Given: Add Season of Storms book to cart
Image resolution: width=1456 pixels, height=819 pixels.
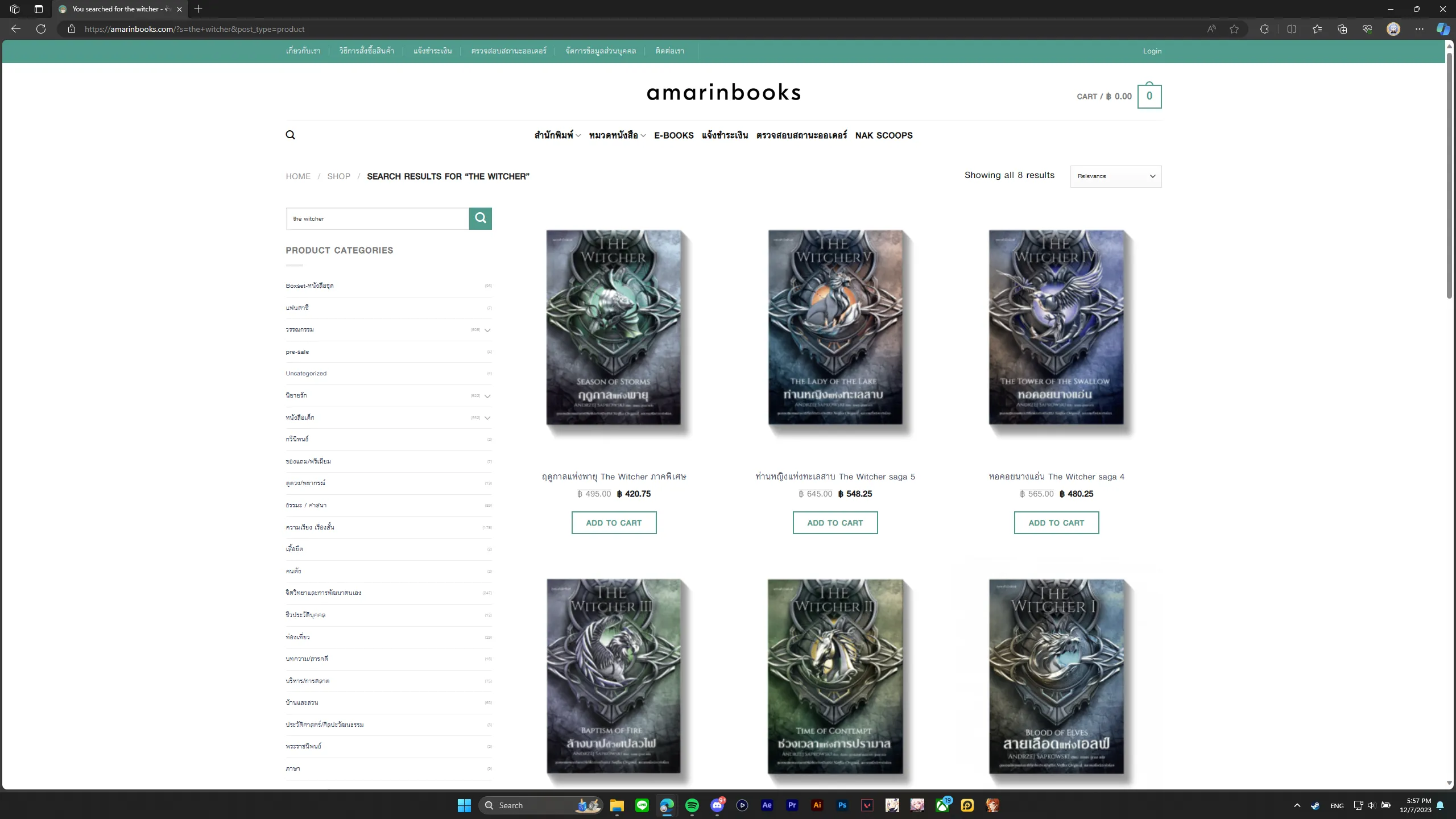Looking at the screenshot, I should (x=614, y=523).
